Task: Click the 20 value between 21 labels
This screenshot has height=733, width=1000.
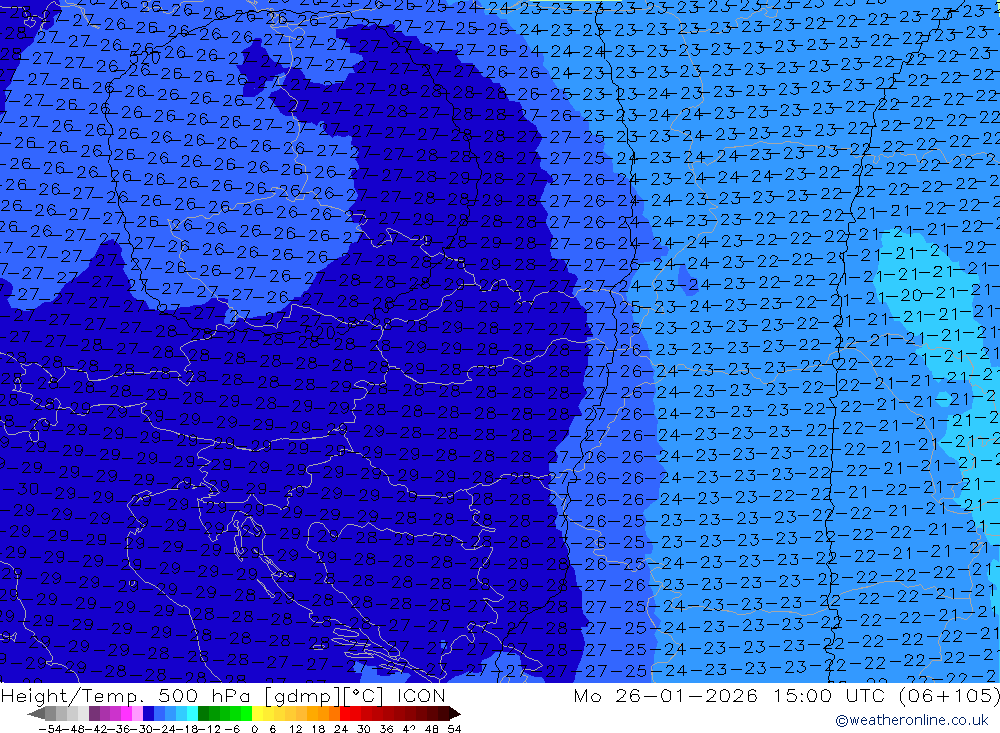Action: (x=911, y=295)
